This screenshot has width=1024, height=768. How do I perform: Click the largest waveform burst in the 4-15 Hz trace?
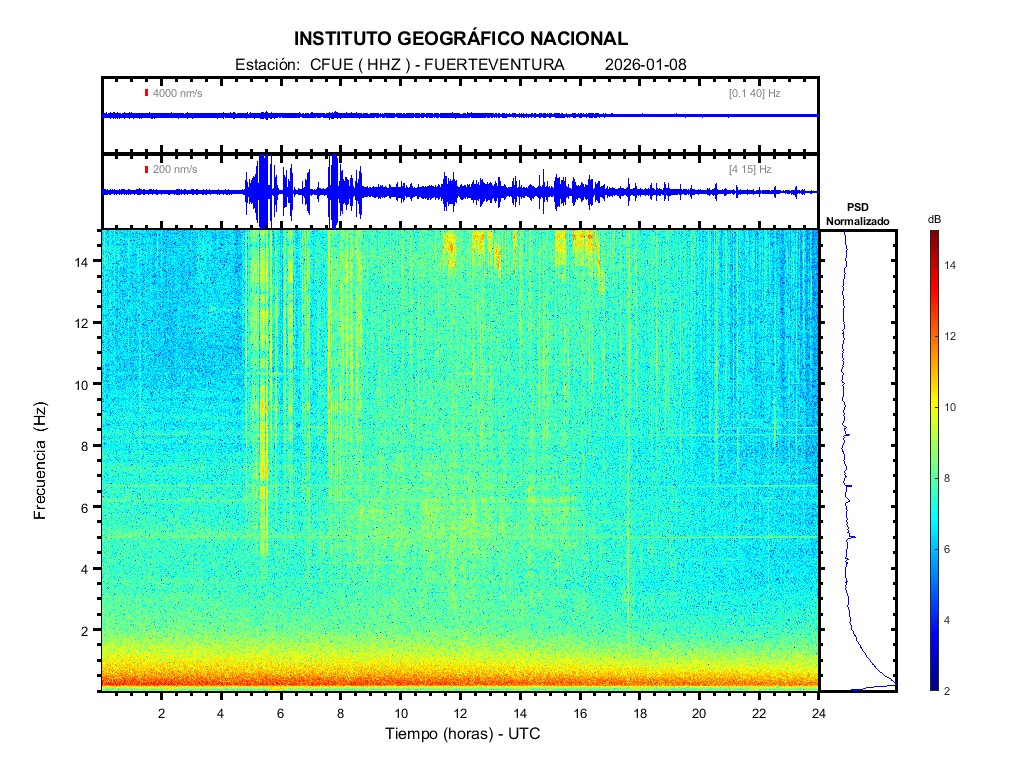click(x=263, y=190)
